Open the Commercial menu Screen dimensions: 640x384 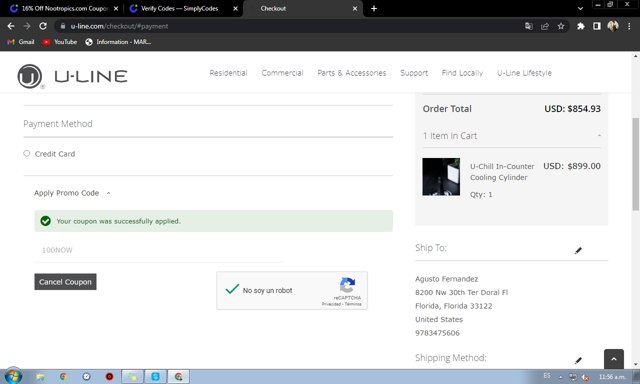(282, 73)
